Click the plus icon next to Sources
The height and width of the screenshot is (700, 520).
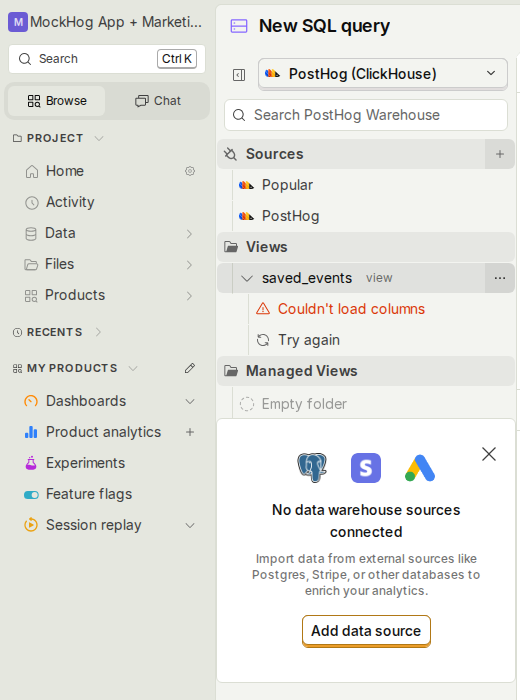pos(499,154)
